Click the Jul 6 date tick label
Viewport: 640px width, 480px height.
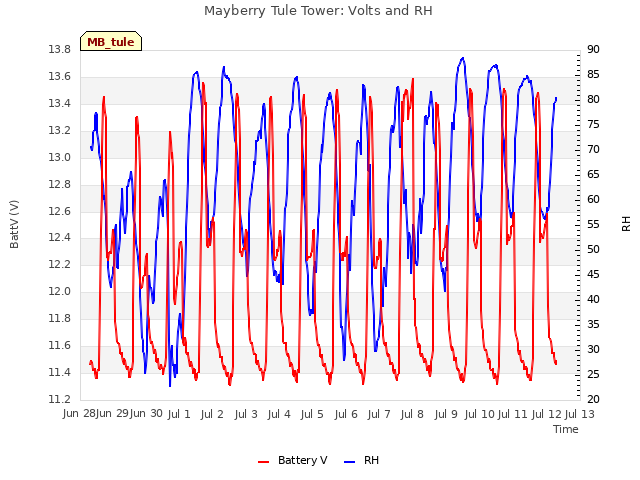[346, 414]
